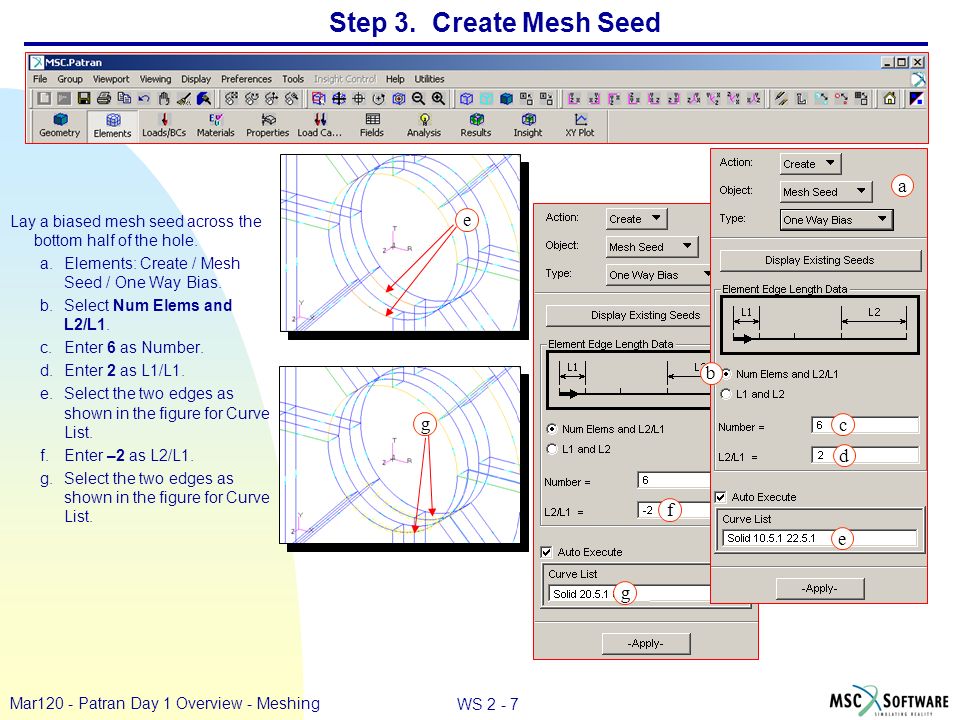Click the Copy to clipboard toolbar icon
This screenshot has width=960, height=720.
pos(124,98)
